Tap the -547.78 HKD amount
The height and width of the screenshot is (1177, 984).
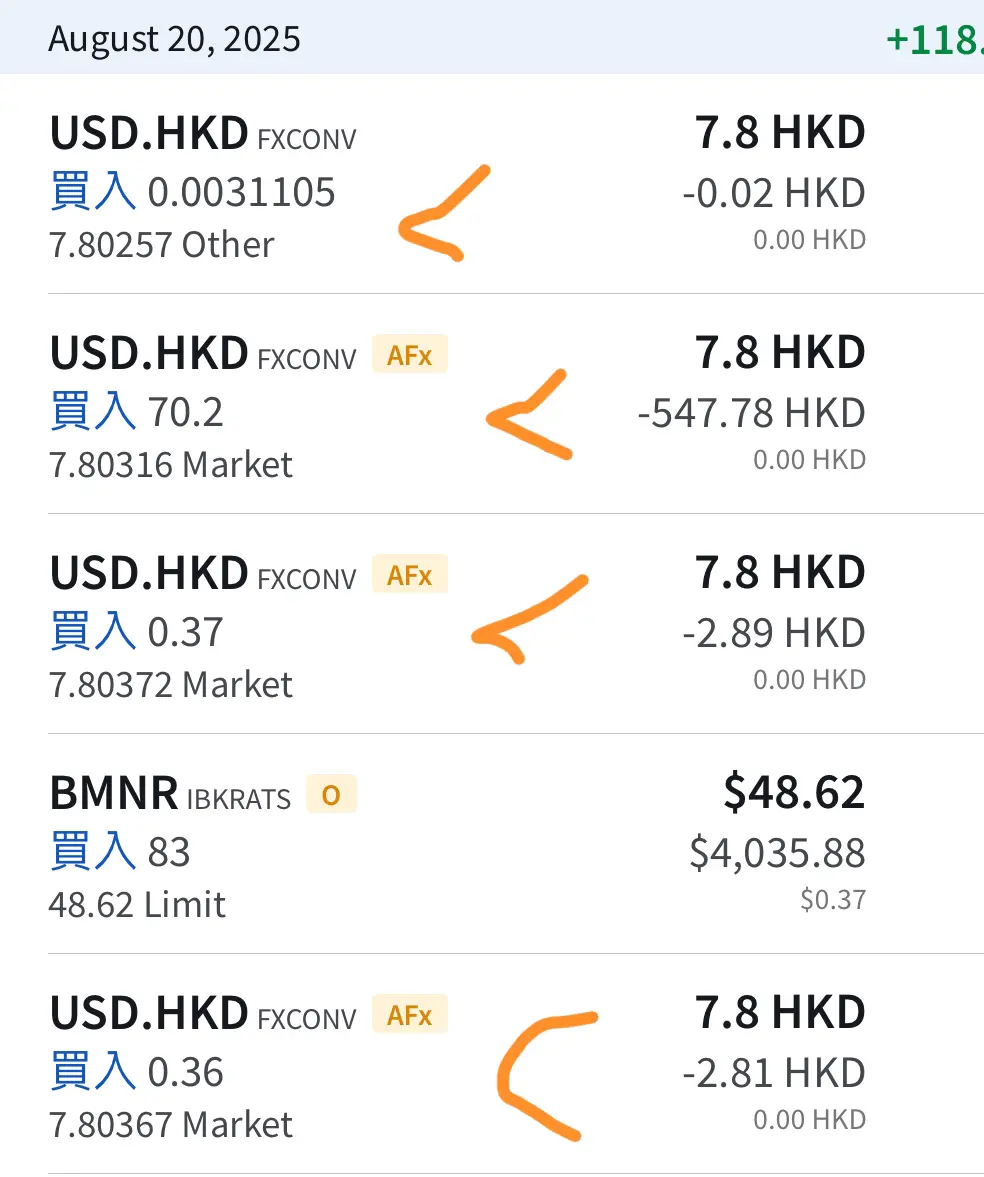[x=751, y=413]
